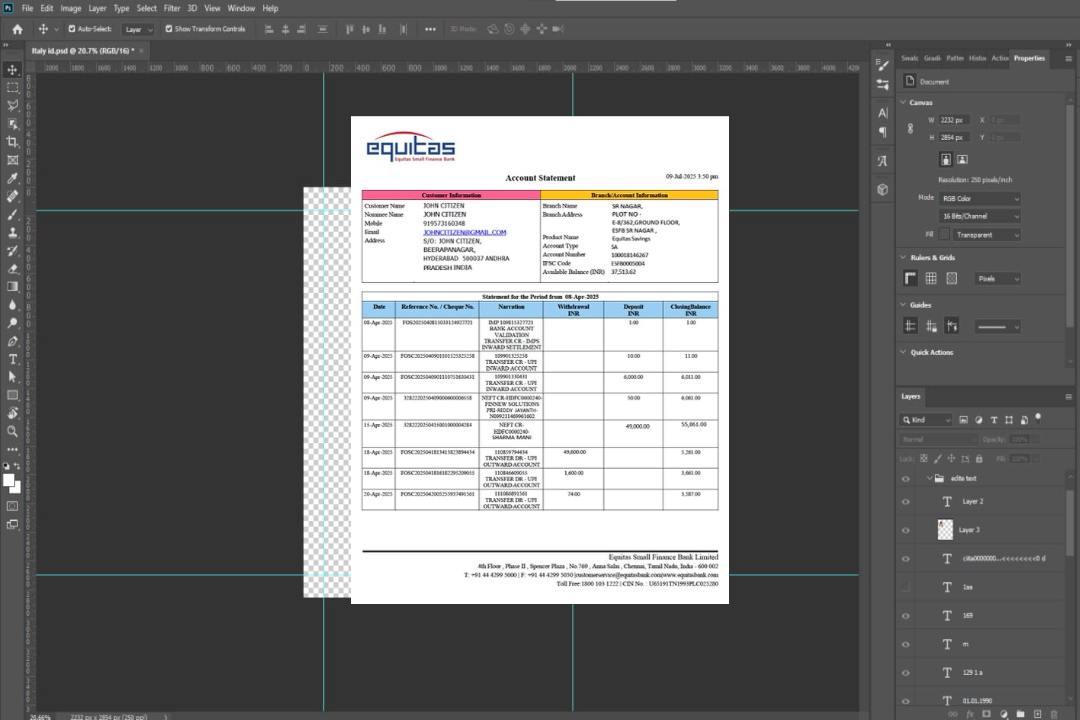Open the Character panel icon
This screenshot has width=1080, height=720.
[x=883, y=113]
